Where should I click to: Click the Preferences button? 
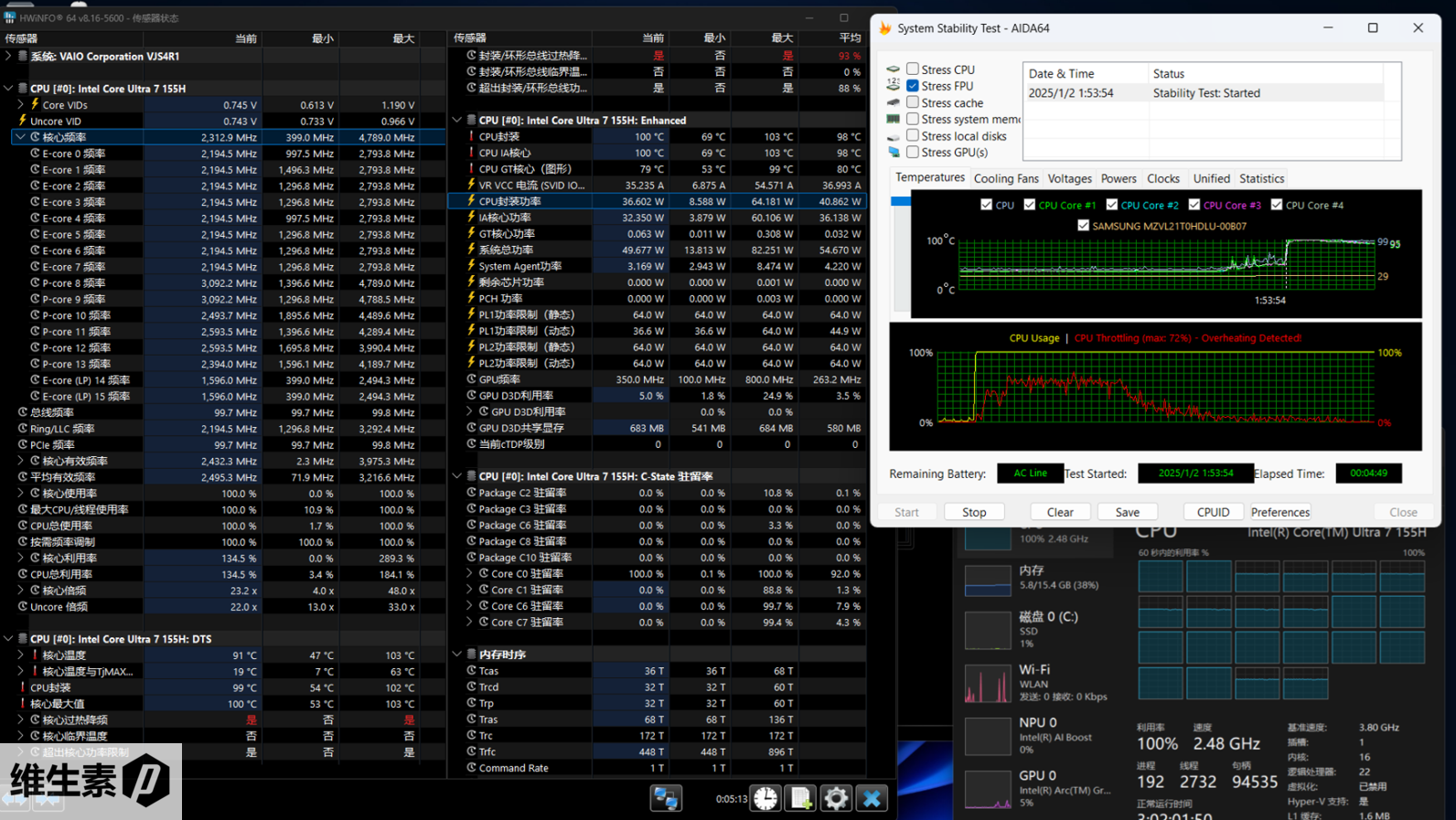1279,512
